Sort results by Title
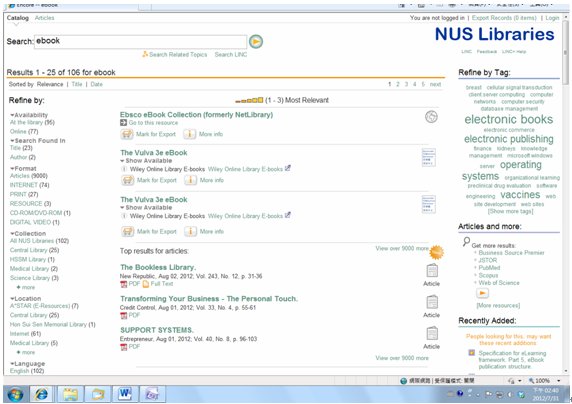572x404 pixels. pos(77,84)
